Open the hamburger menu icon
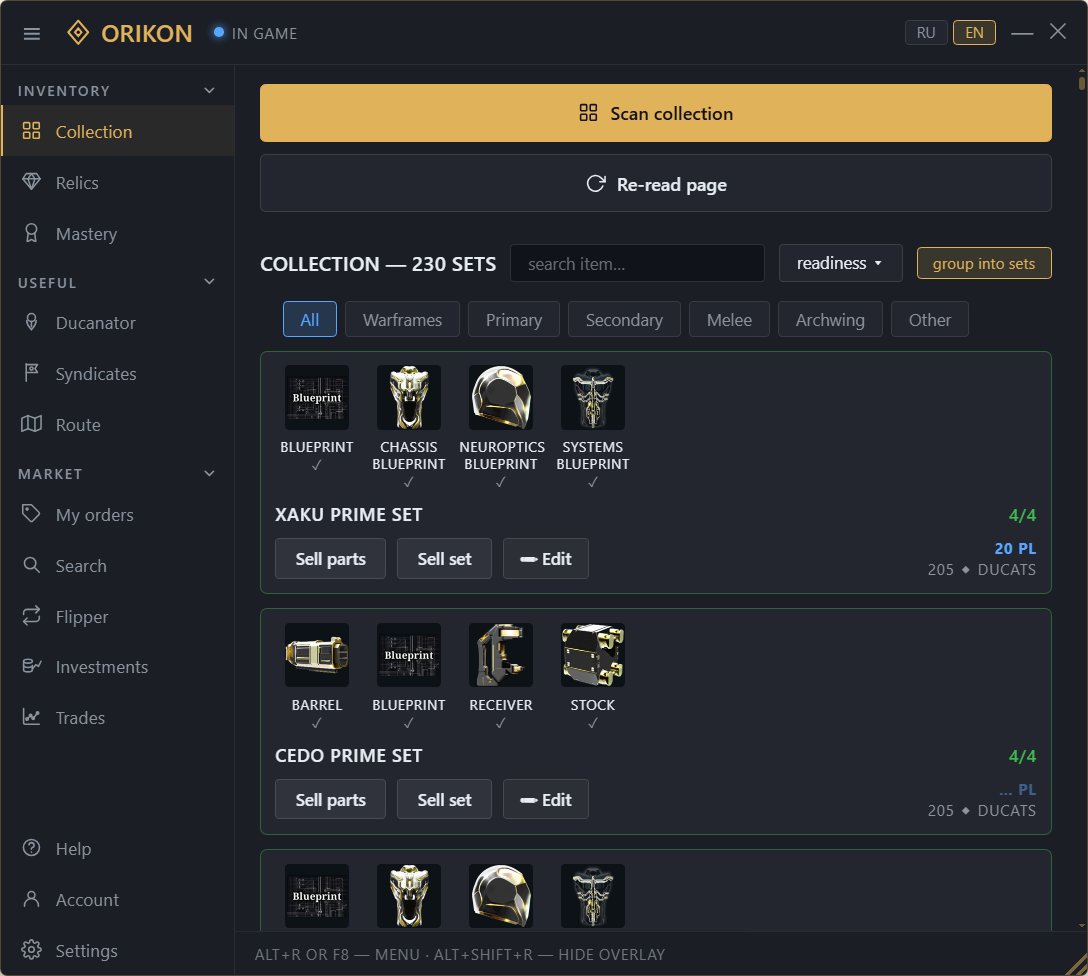1088x976 pixels. (32, 33)
